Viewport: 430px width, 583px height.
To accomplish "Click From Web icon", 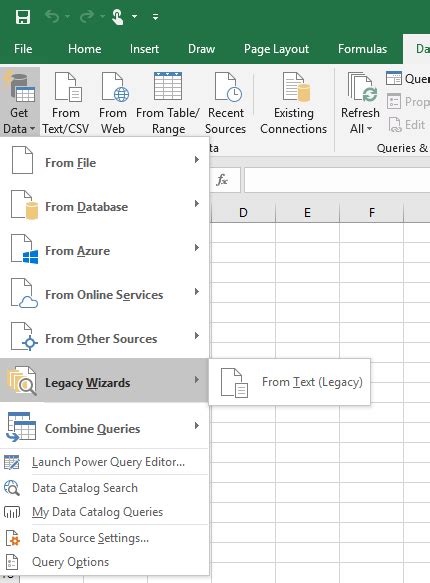I will [x=115, y=87].
